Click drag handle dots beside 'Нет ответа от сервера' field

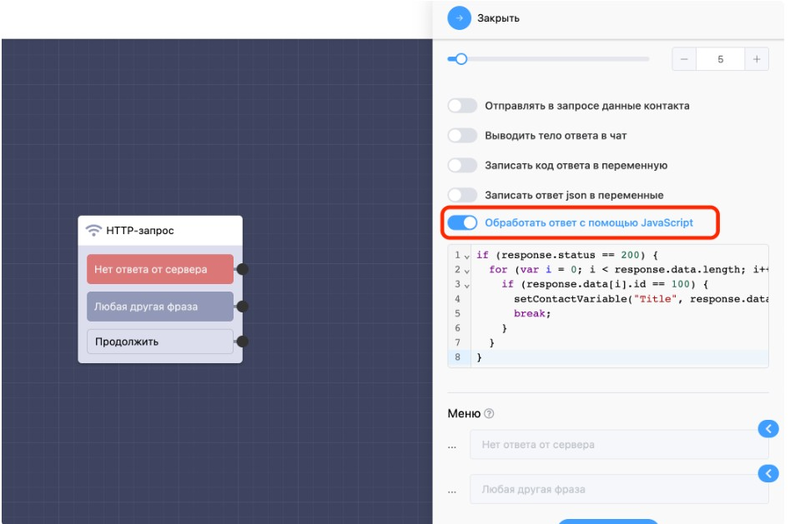click(x=453, y=445)
